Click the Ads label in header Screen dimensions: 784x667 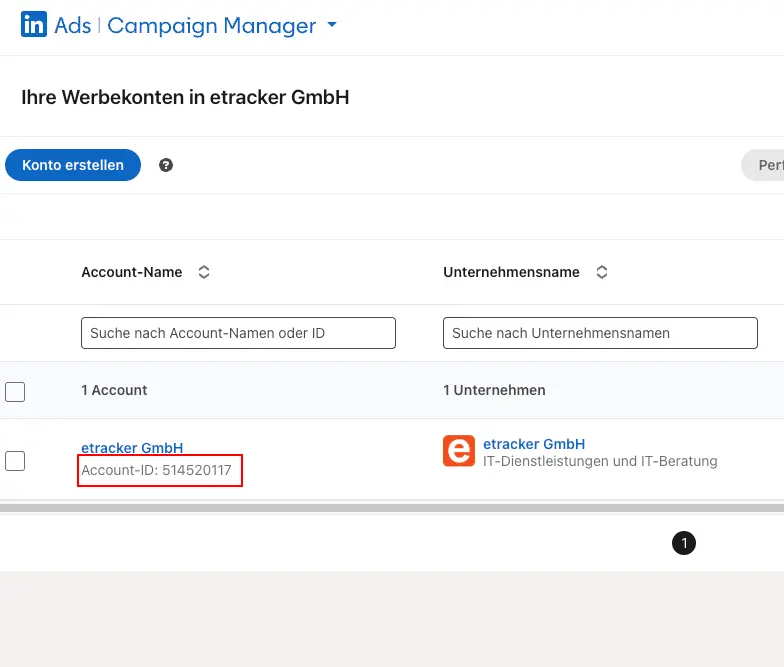pos(73,26)
